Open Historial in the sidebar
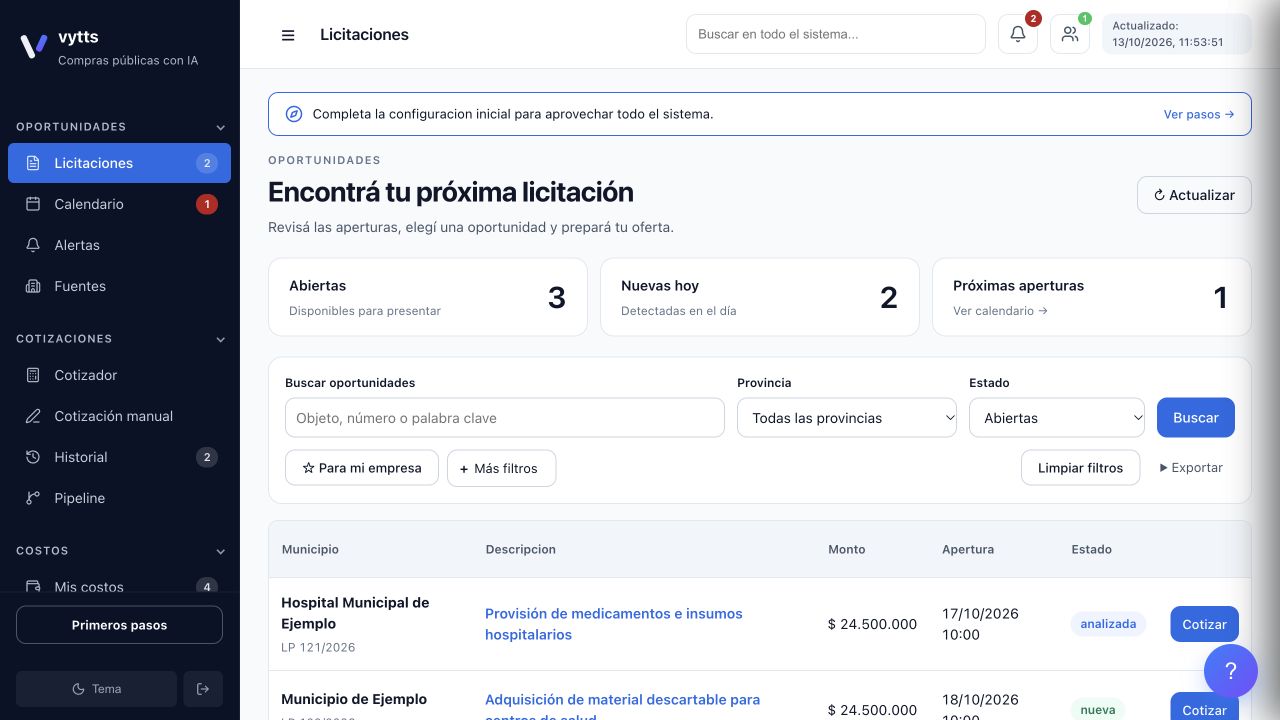Image resolution: width=1280 pixels, height=720 pixels. pyautogui.click(x=119, y=457)
